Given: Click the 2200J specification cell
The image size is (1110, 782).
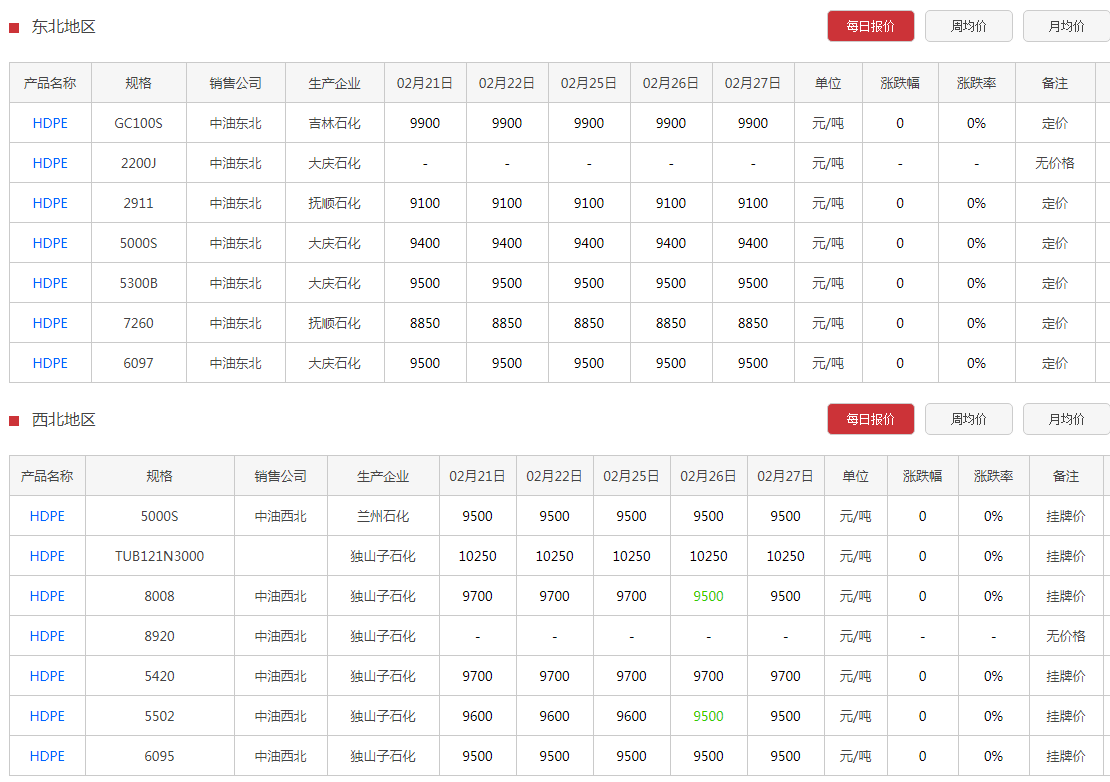Looking at the screenshot, I should 139,163.
